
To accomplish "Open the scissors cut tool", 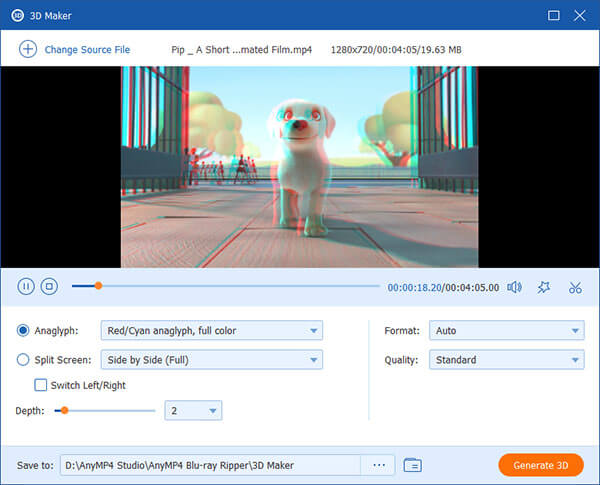I will pos(575,287).
